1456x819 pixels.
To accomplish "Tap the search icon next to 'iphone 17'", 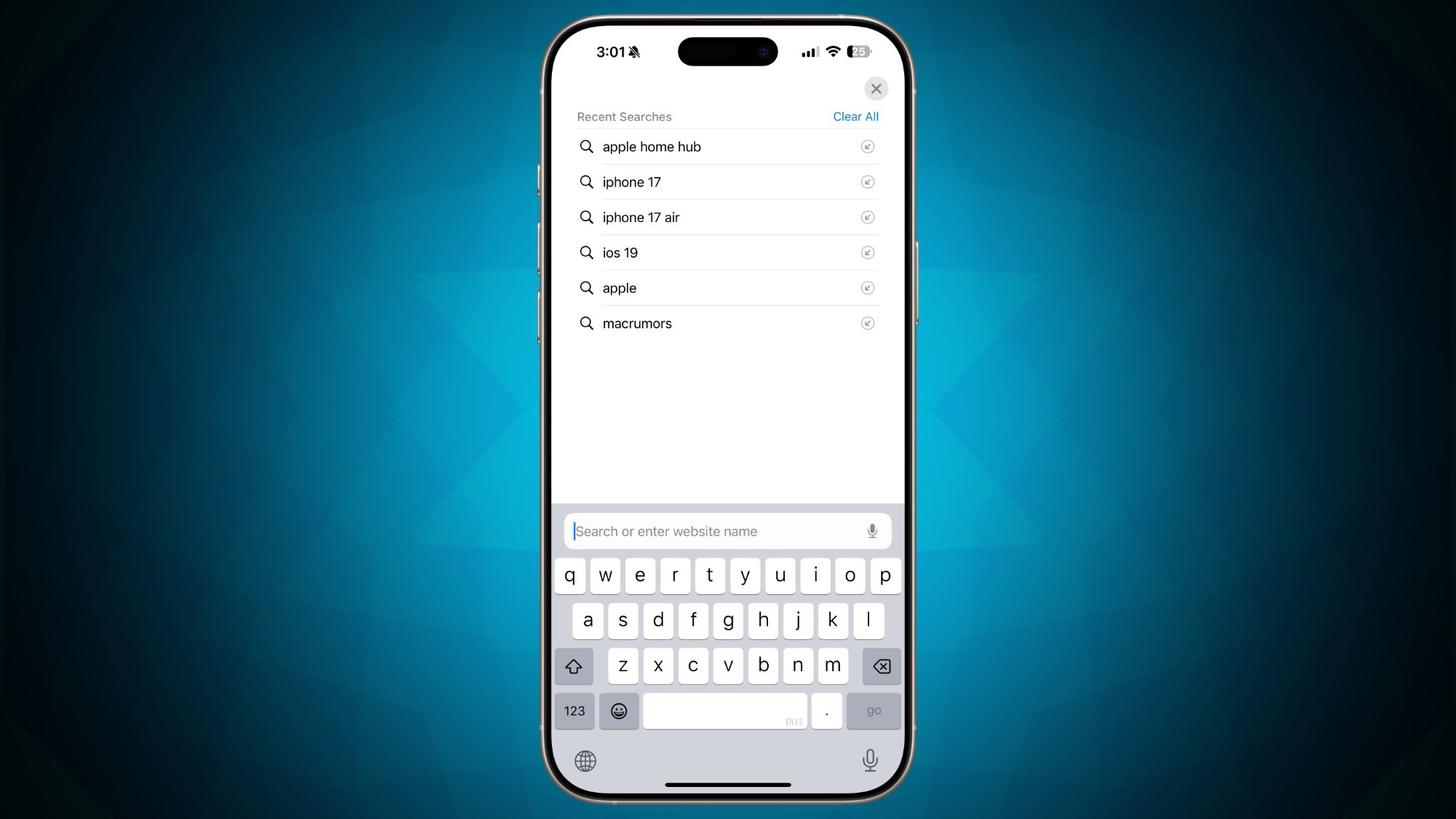I will coord(586,182).
